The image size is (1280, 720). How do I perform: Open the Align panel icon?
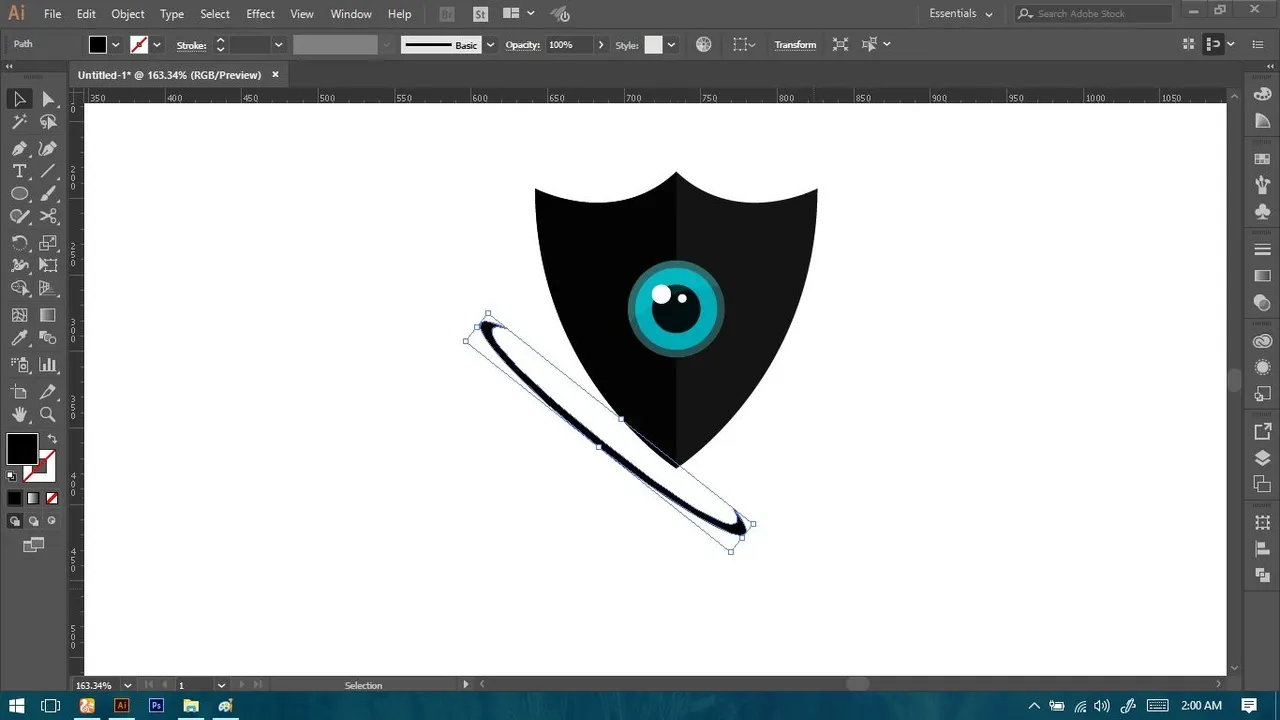point(1262,549)
